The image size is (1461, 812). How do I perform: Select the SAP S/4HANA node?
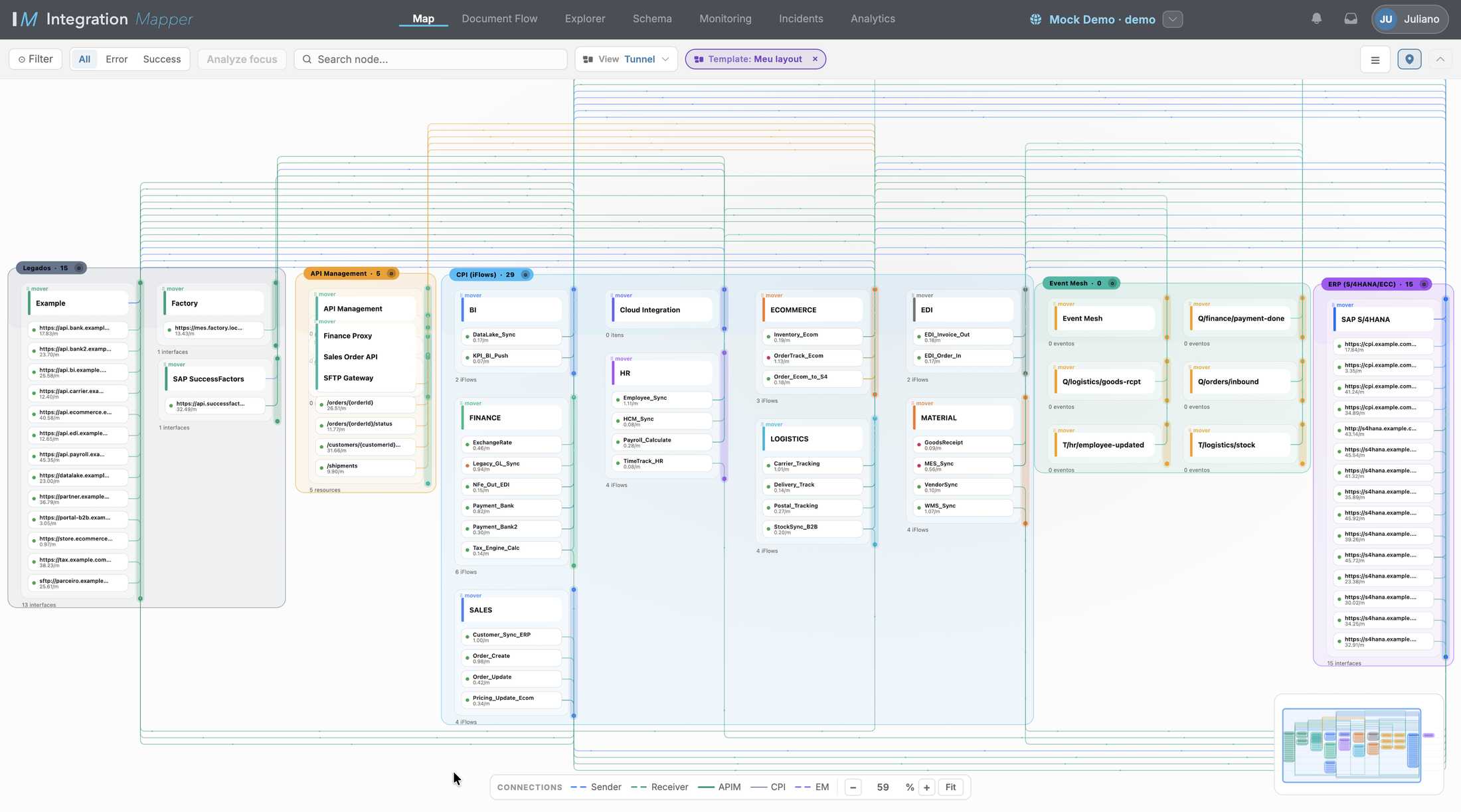click(x=1383, y=319)
